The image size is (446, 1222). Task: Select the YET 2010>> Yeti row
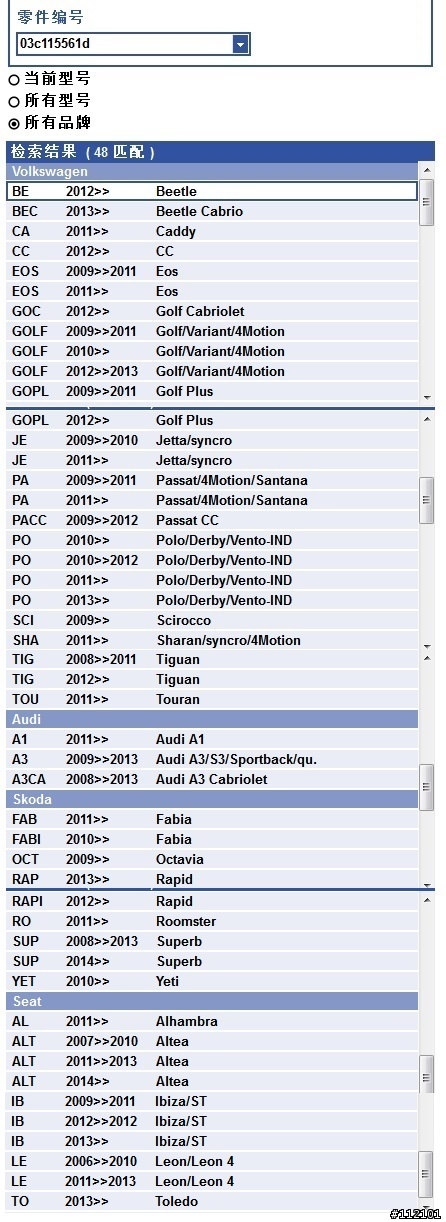point(212,981)
